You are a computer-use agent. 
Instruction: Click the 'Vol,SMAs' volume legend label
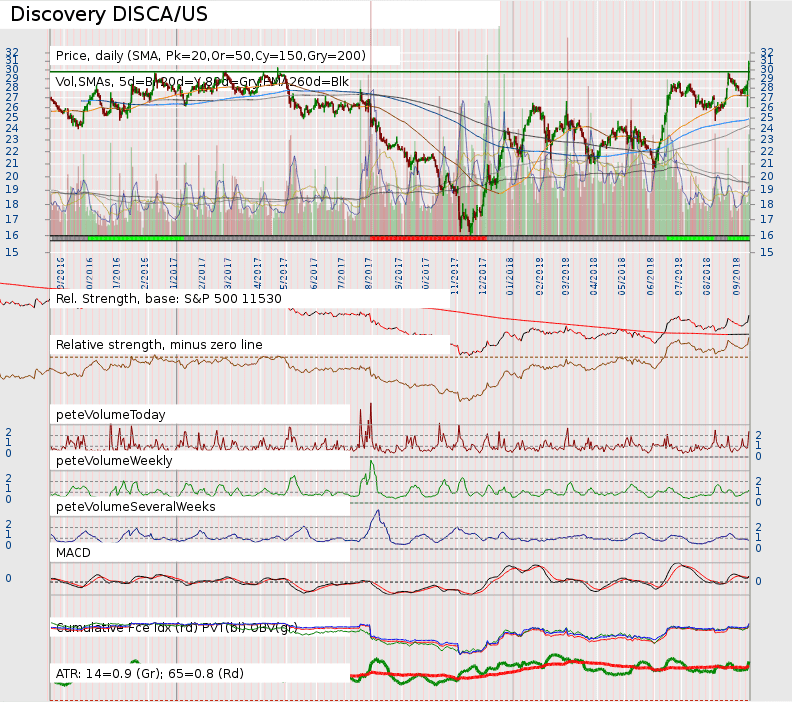point(202,82)
